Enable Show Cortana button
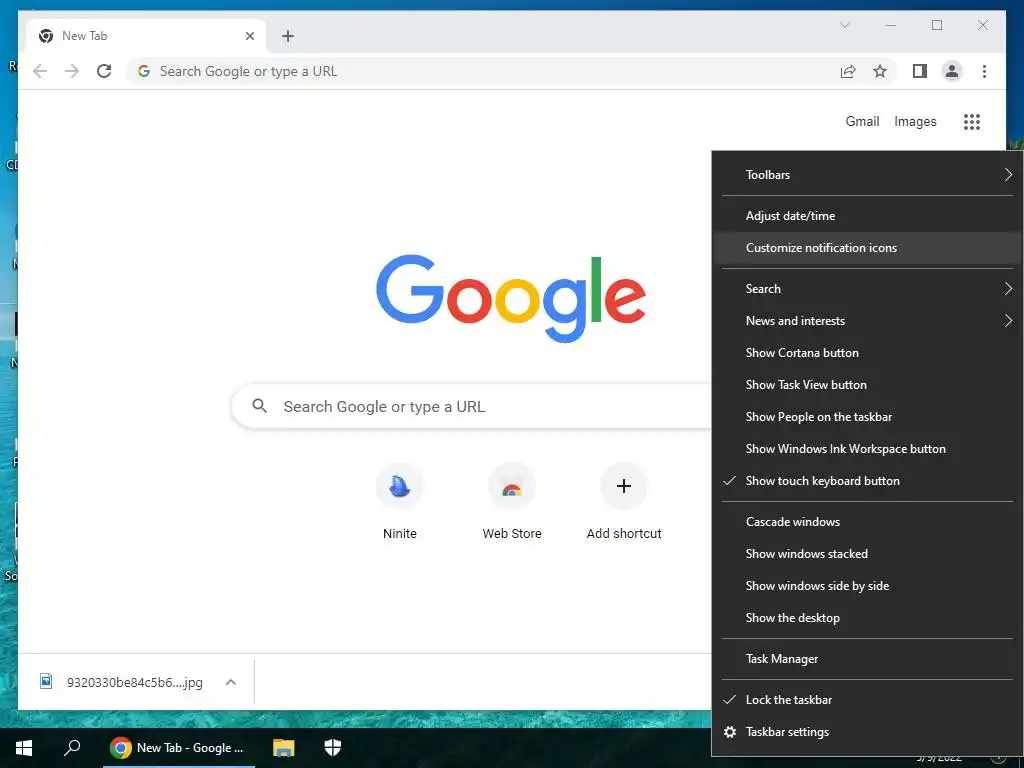The height and width of the screenshot is (768, 1024). [867, 353]
